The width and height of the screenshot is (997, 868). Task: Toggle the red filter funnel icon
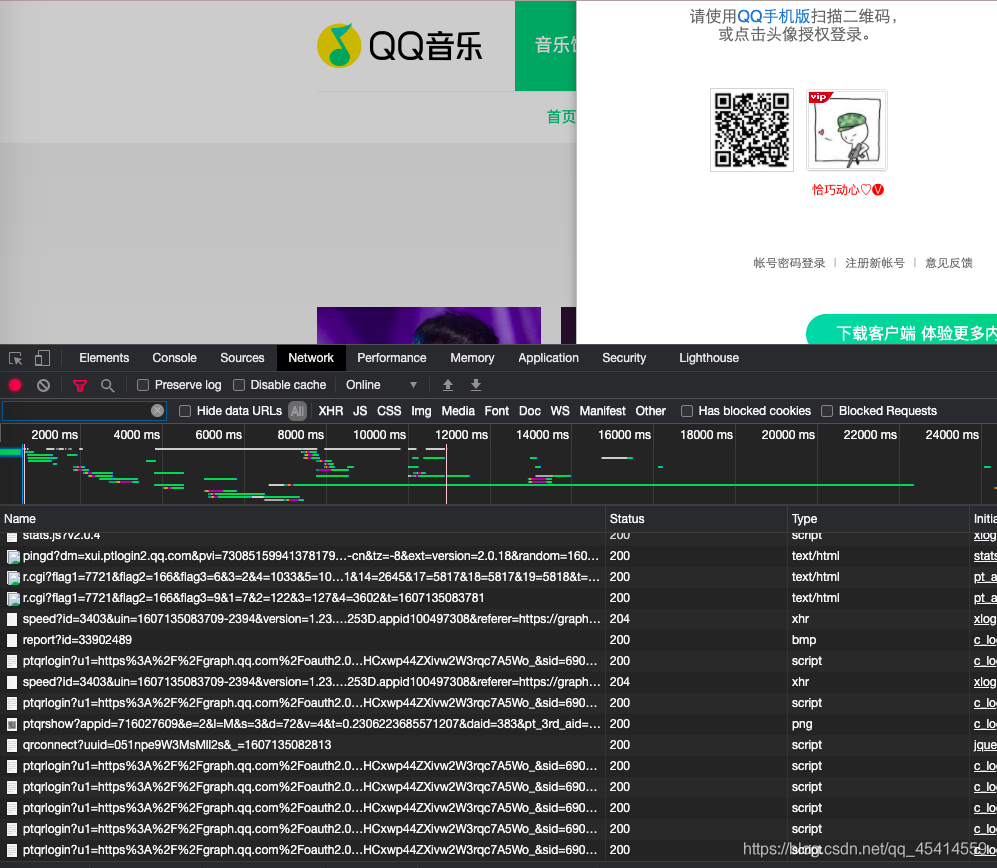(79, 385)
